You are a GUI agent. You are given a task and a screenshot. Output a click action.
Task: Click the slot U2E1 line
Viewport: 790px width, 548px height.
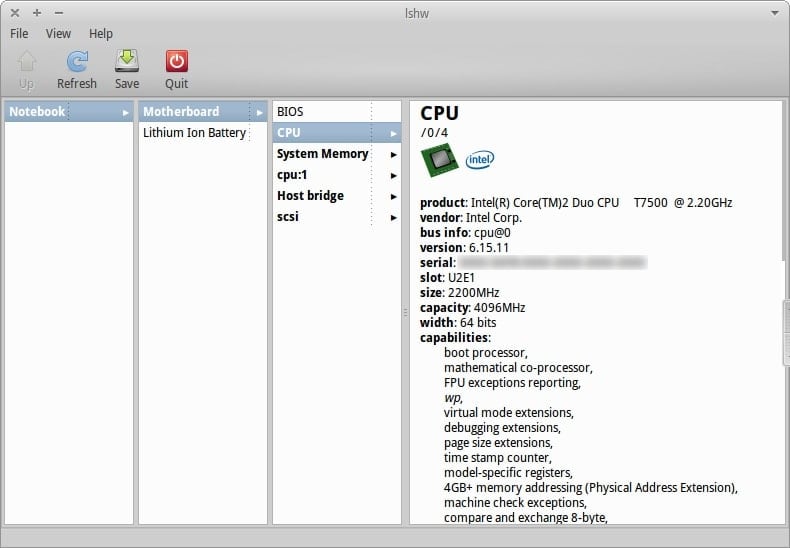coord(447,278)
